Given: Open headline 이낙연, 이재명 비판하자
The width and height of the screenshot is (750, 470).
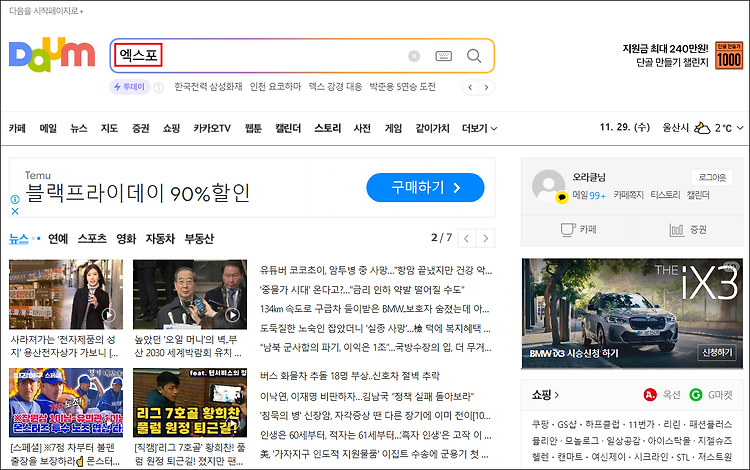Looking at the screenshot, I should click(367, 396).
